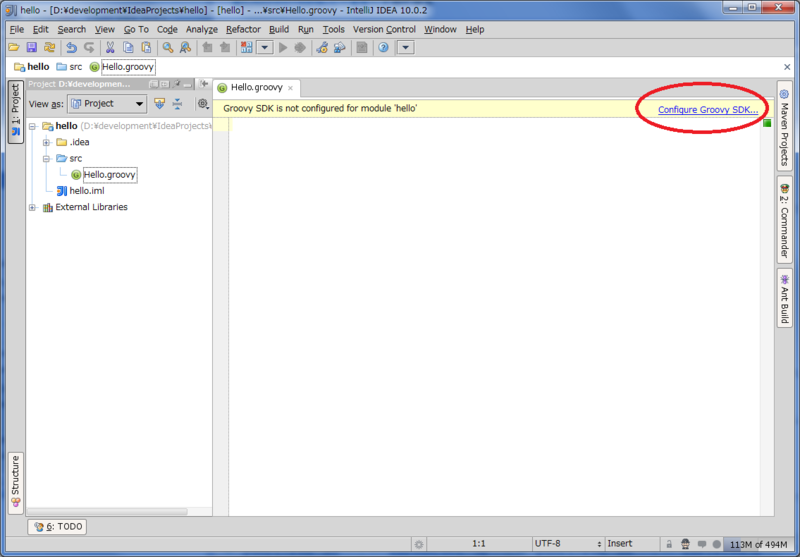Toggle Autoscroll from Source icon
The width and height of the screenshot is (800, 557).
pos(160,104)
